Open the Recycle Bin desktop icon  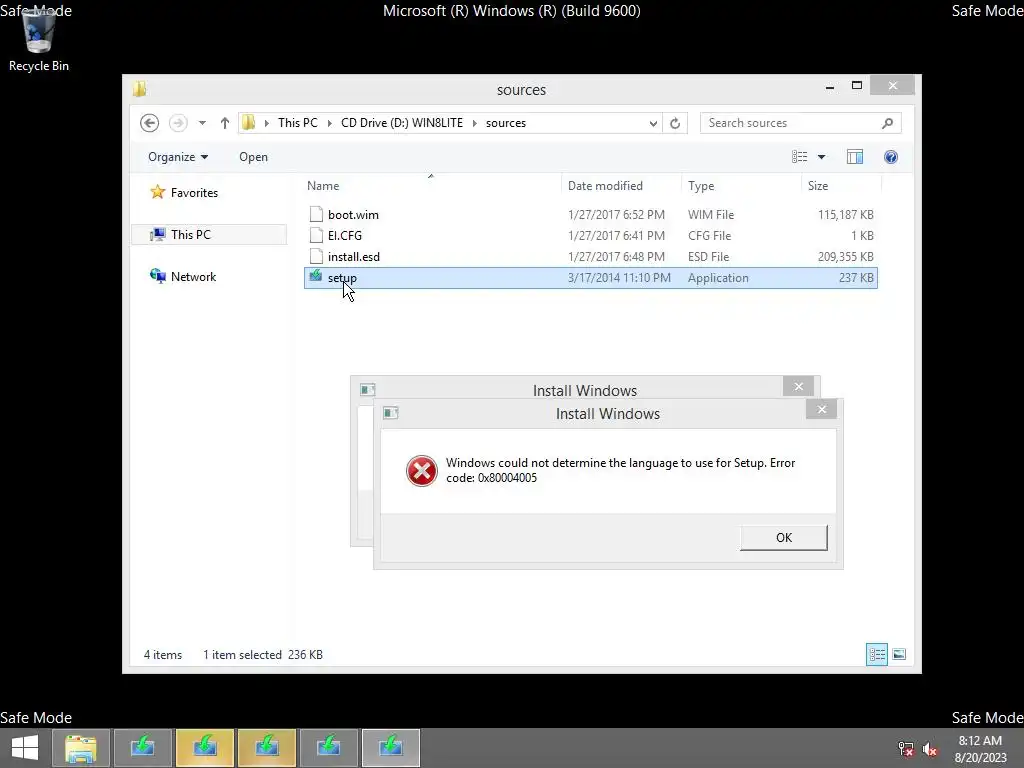tap(39, 39)
